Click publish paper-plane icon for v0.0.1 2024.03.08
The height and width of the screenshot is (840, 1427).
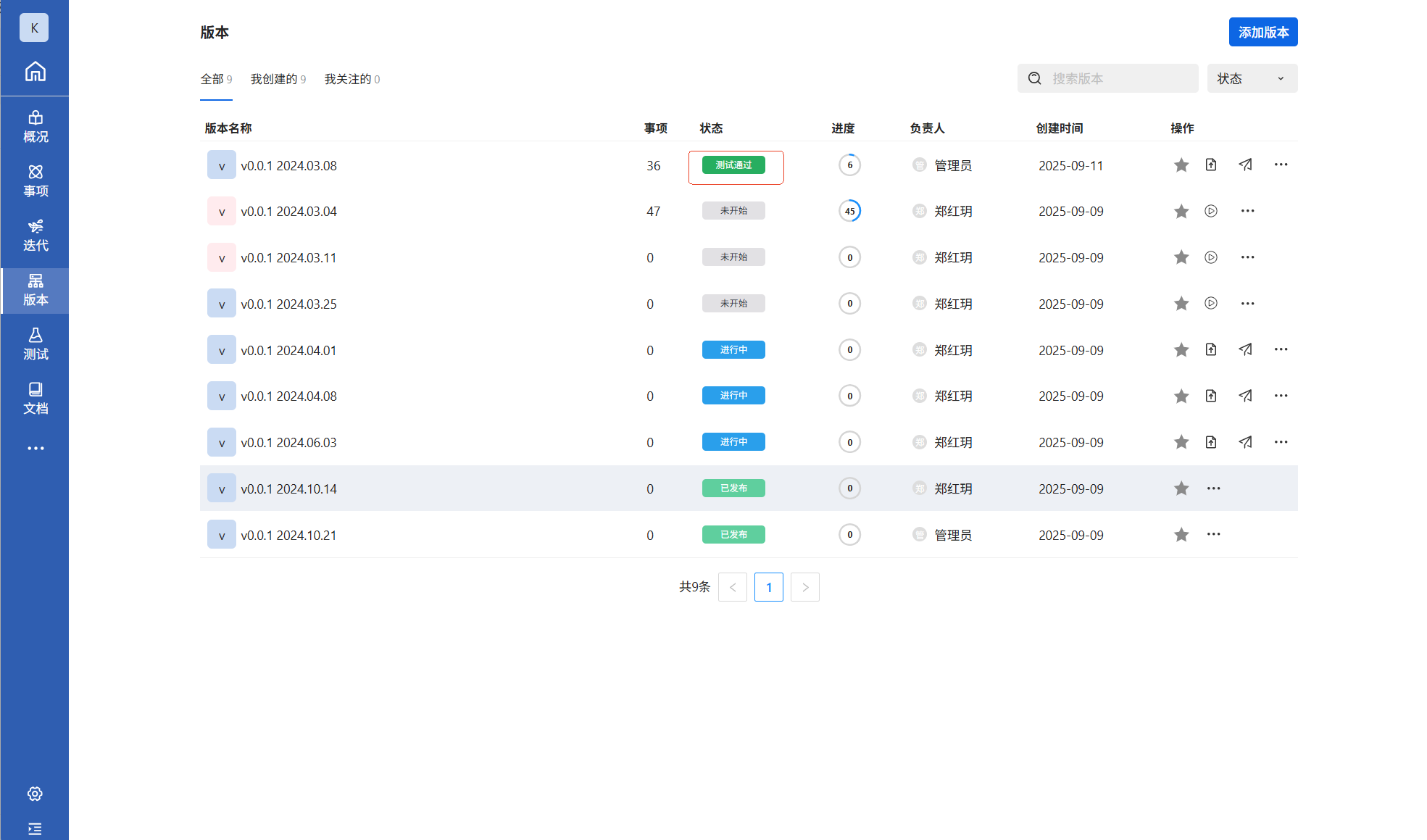[1245, 165]
